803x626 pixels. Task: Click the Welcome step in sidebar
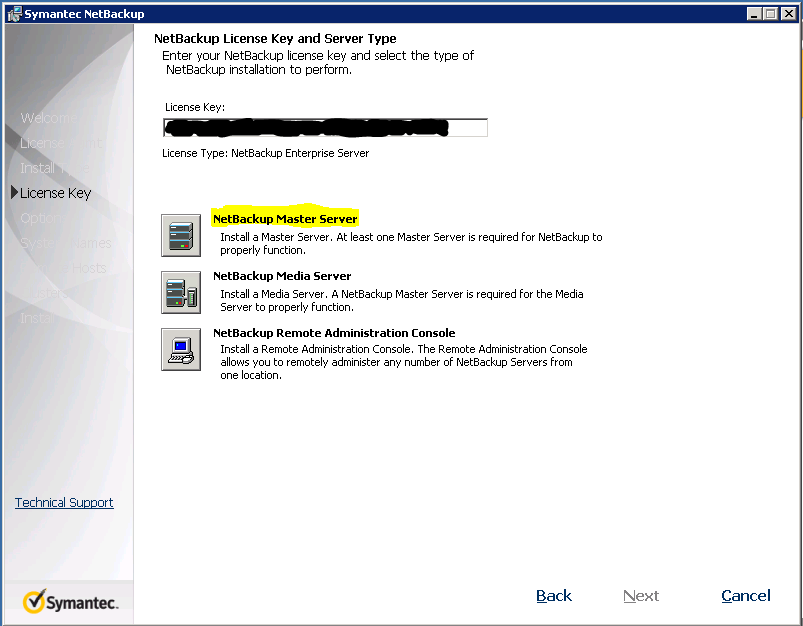coord(49,118)
